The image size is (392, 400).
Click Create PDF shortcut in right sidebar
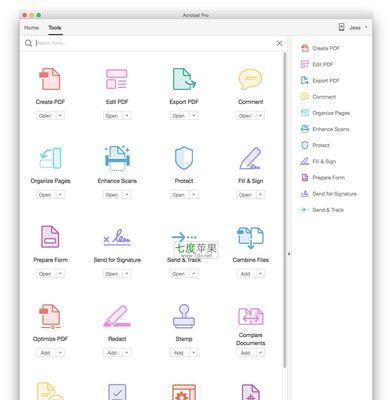point(320,48)
